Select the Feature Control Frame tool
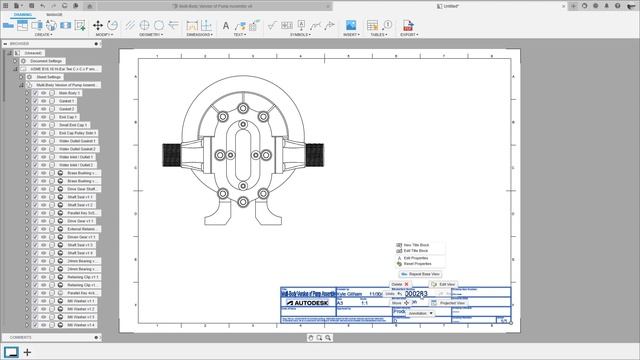640x360 pixels. tap(287, 25)
